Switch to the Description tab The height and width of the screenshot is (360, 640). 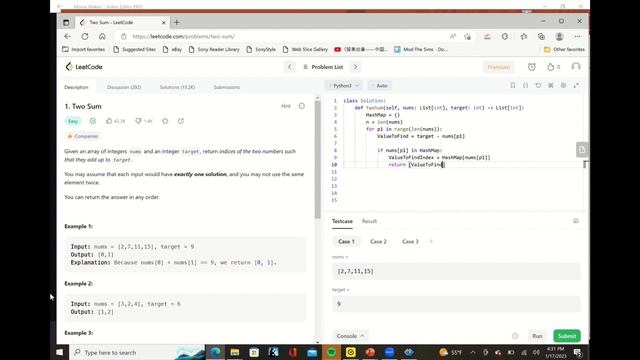[76, 87]
